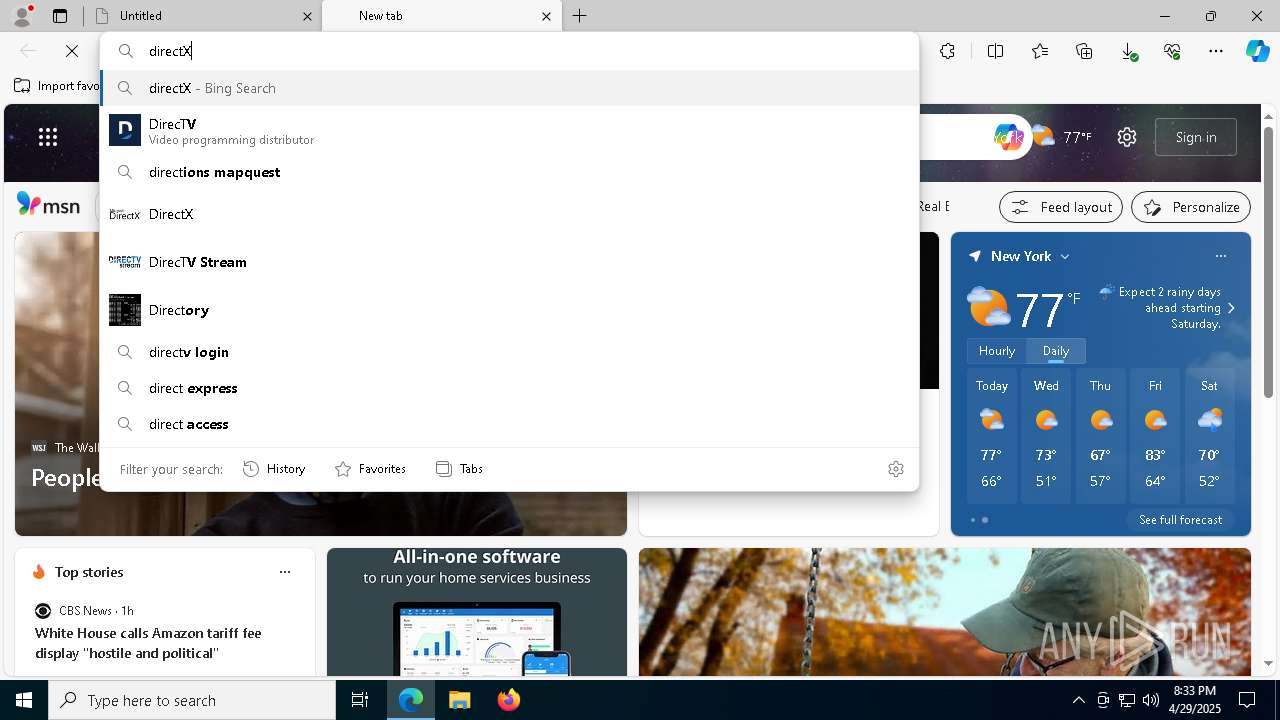
Task: Show hidden system tray icons
Action: tap(1078, 700)
